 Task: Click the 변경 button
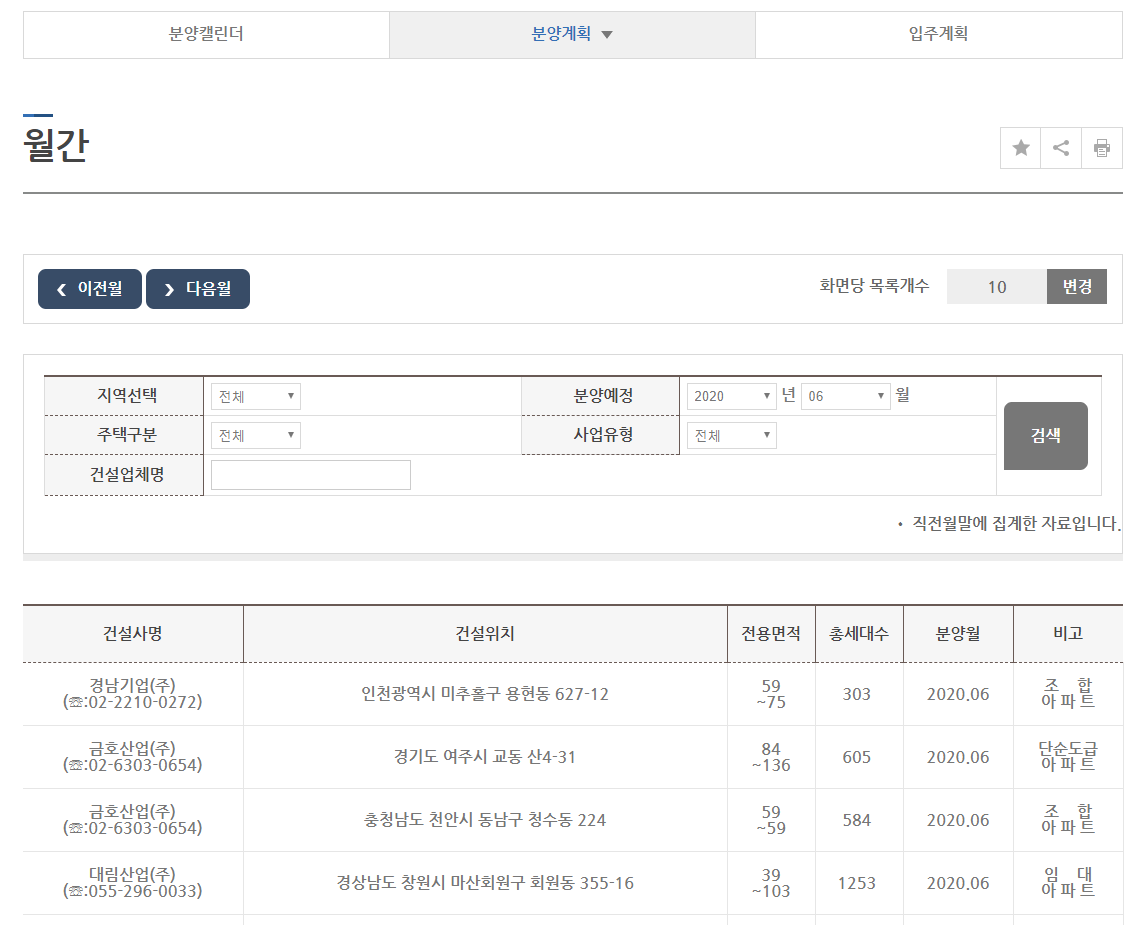1077,287
